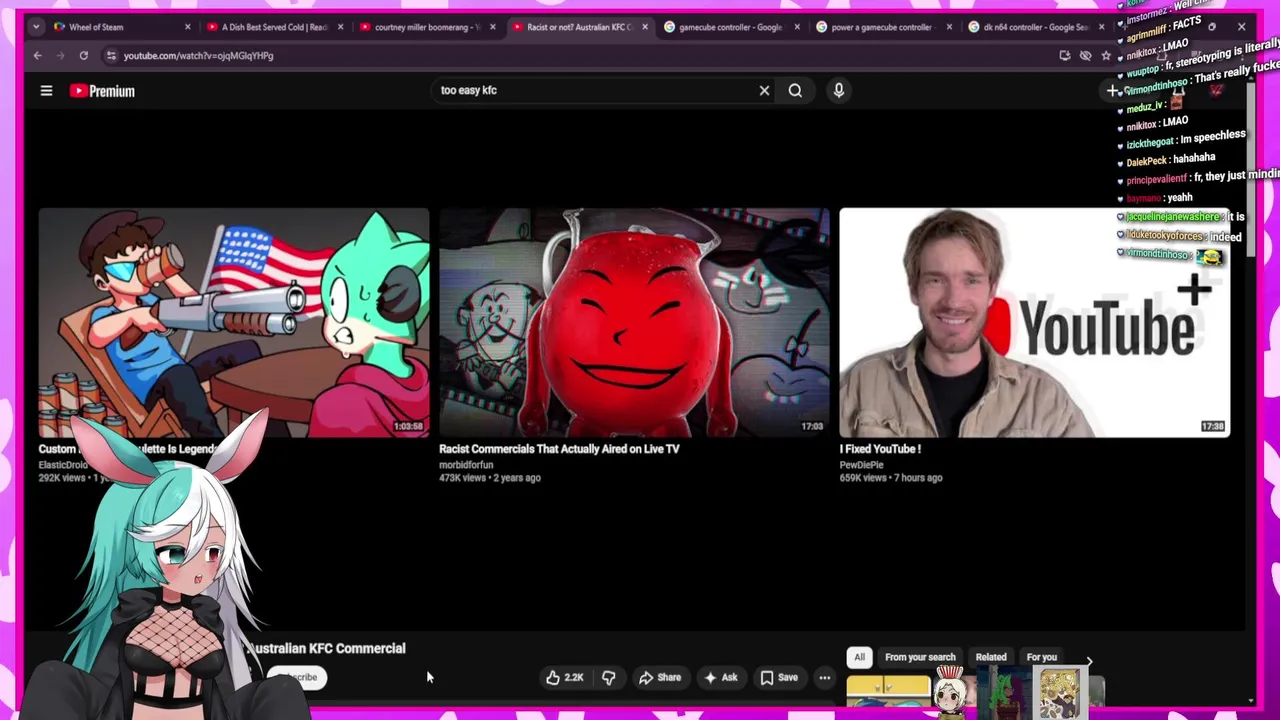This screenshot has height=720, width=1280.
Task: Open the YouTube hamburger guide menu
Action: (46, 91)
